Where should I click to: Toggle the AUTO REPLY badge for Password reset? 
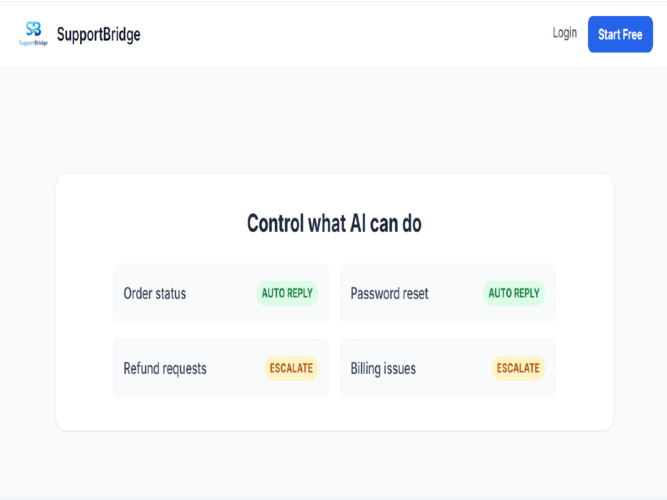[x=514, y=294]
